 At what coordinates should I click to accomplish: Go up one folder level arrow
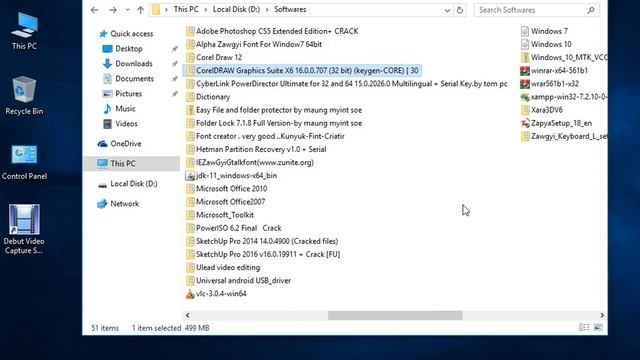[x=140, y=10]
